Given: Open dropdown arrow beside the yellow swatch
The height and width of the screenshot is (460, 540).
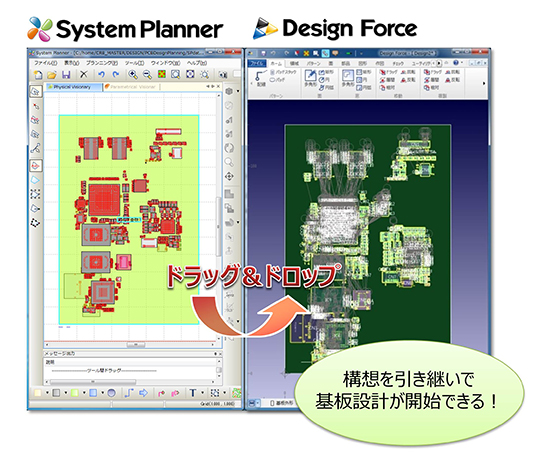Looking at the screenshot, I should tap(47, 393).
